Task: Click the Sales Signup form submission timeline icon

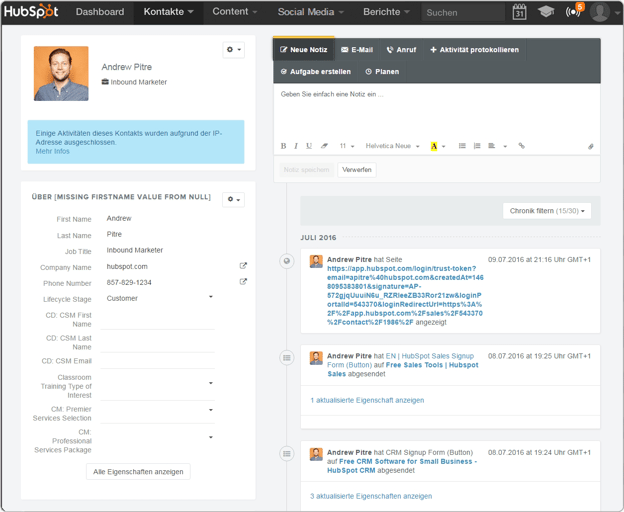Action: click(x=287, y=358)
